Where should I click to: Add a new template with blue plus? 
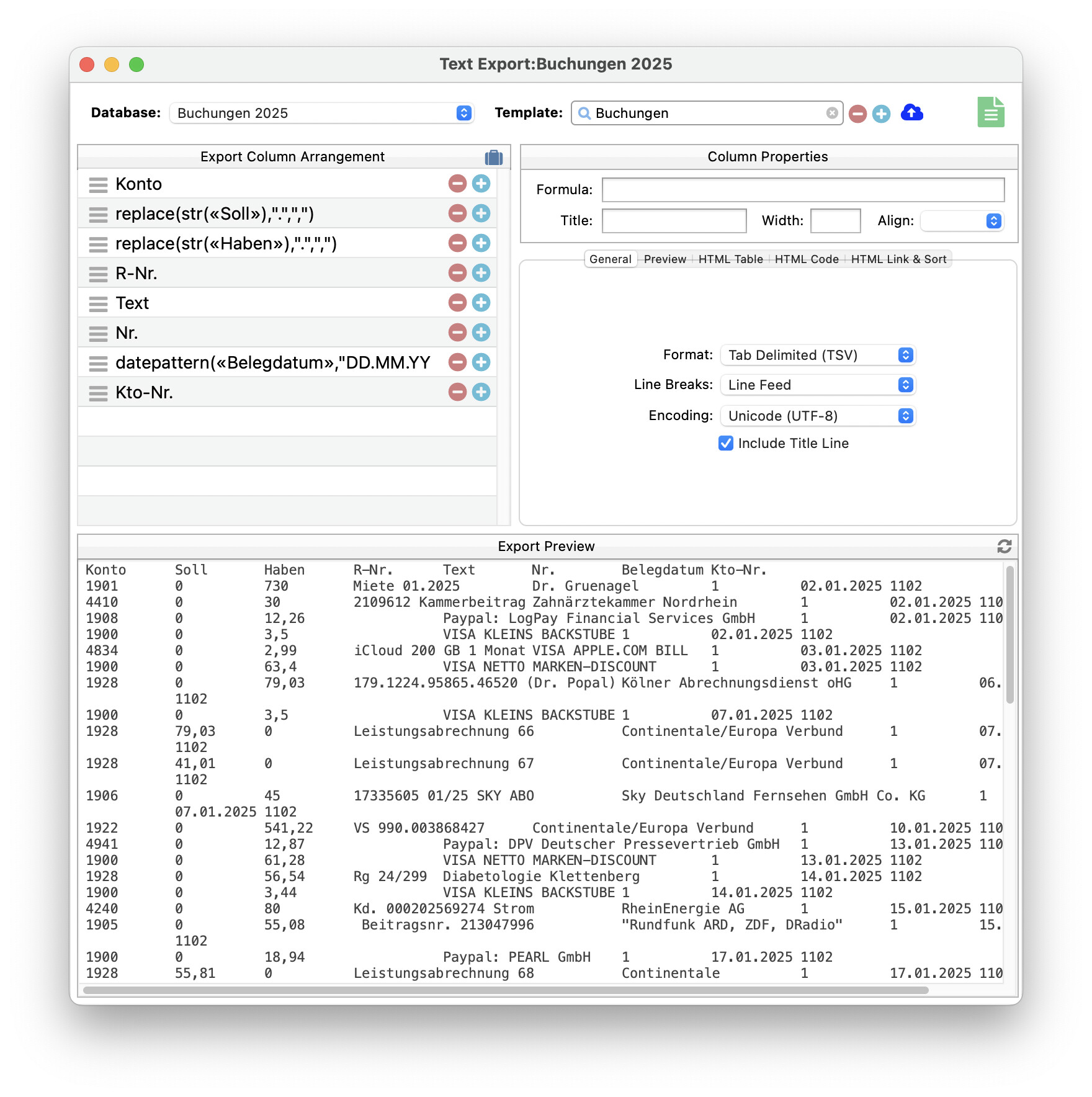pos(881,114)
